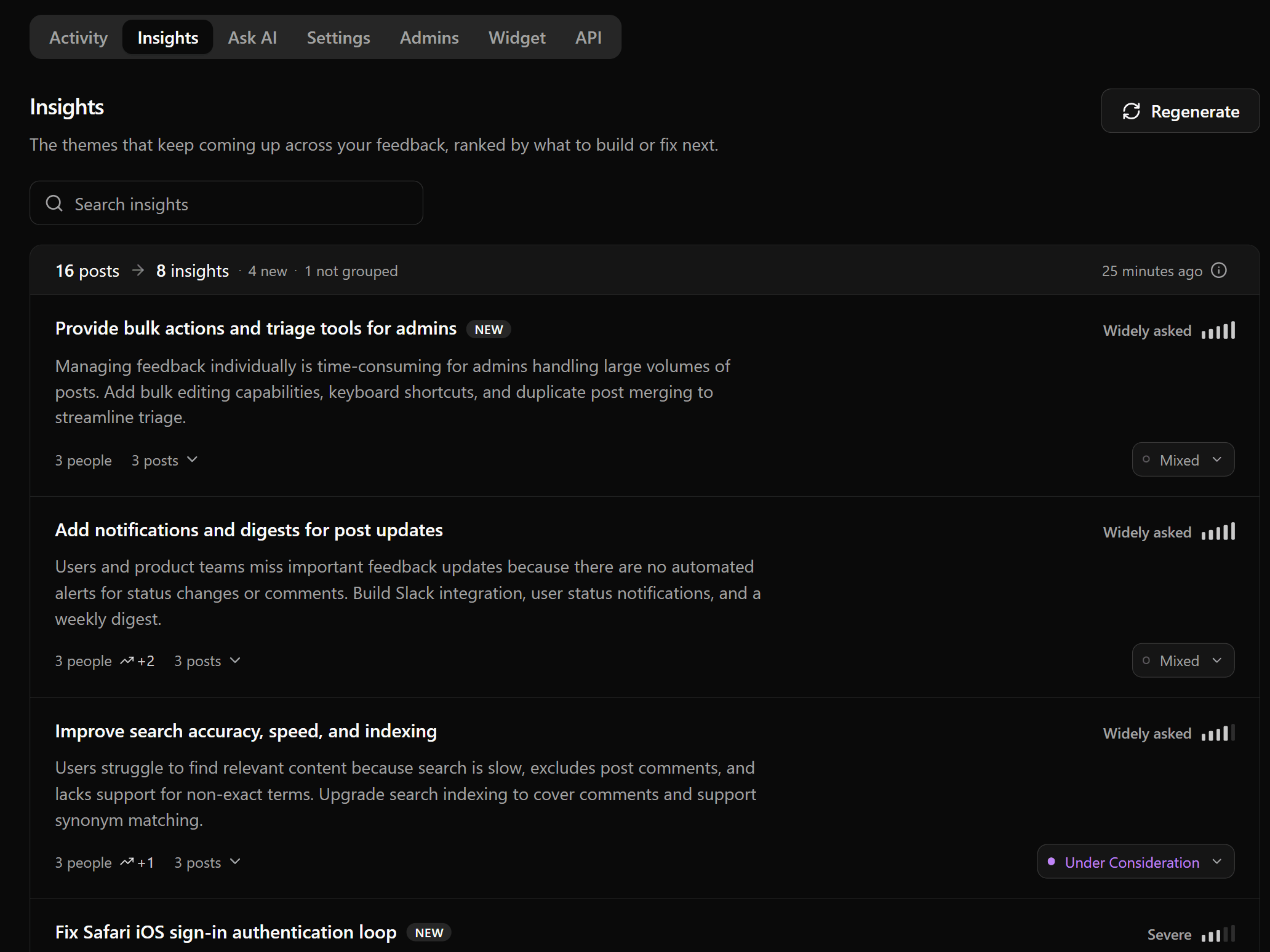Switch to the API tab
The image size is (1270, 952).
[x=588, y=38]
